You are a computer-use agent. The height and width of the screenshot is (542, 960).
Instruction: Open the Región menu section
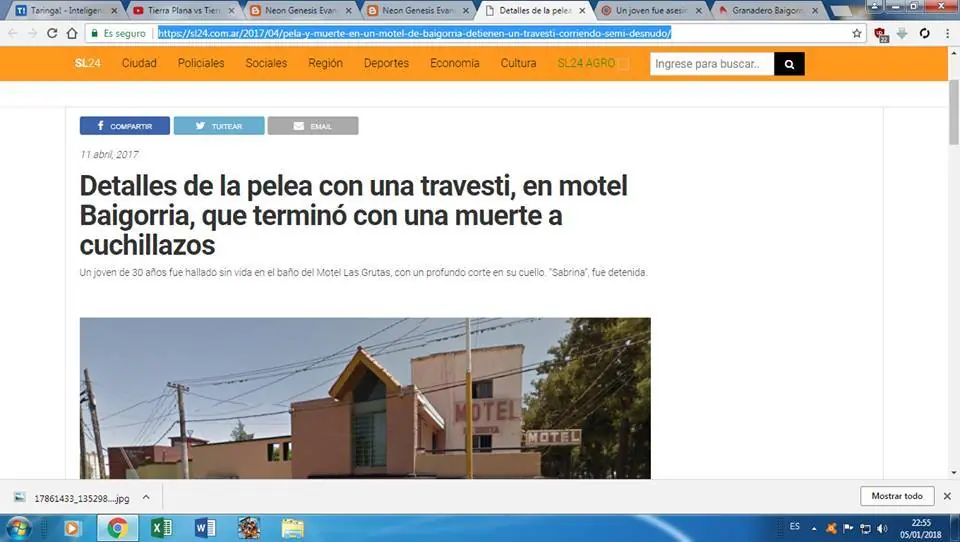click(x=325, y=63)
